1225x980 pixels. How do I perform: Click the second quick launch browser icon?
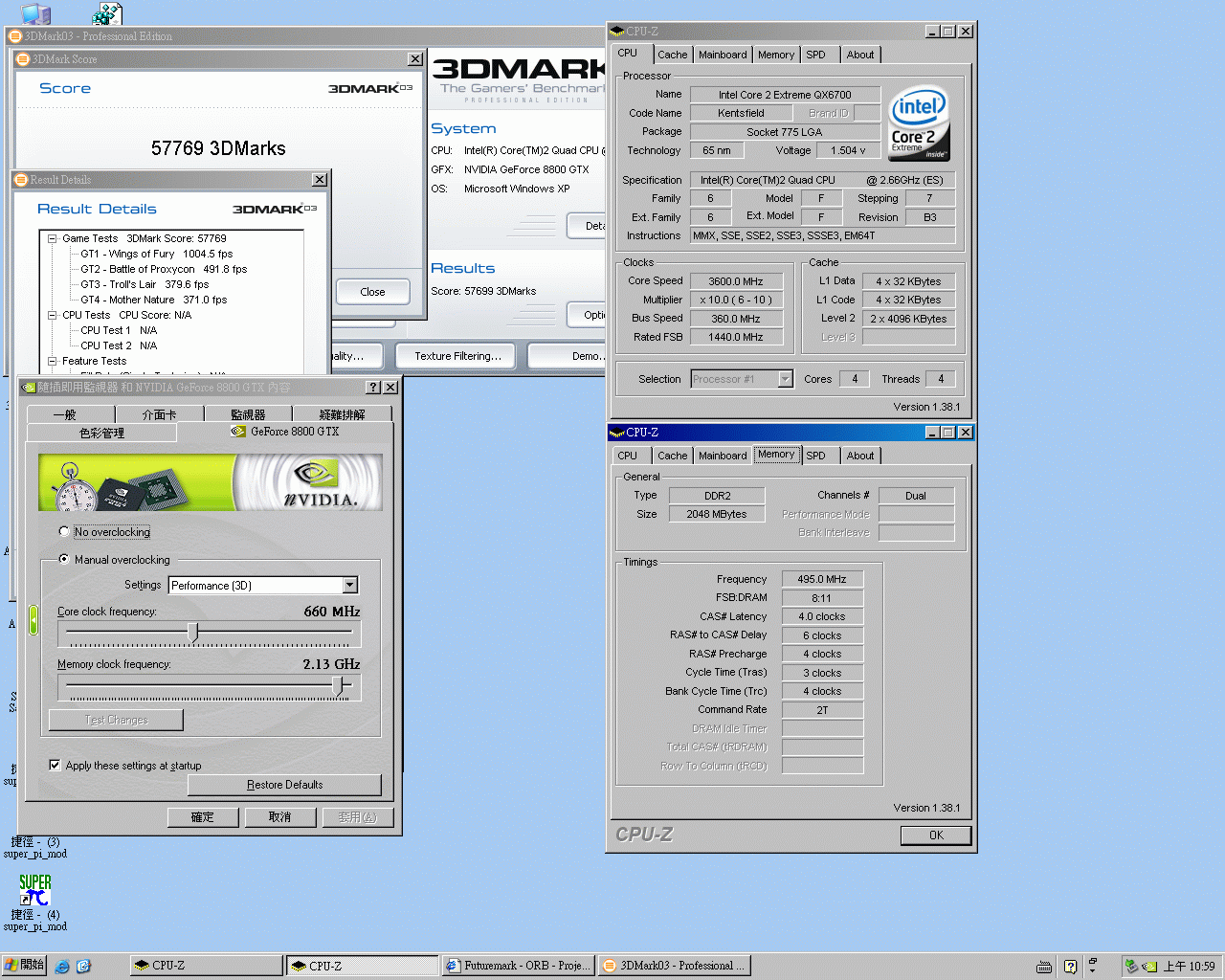[x=83, y=967]
